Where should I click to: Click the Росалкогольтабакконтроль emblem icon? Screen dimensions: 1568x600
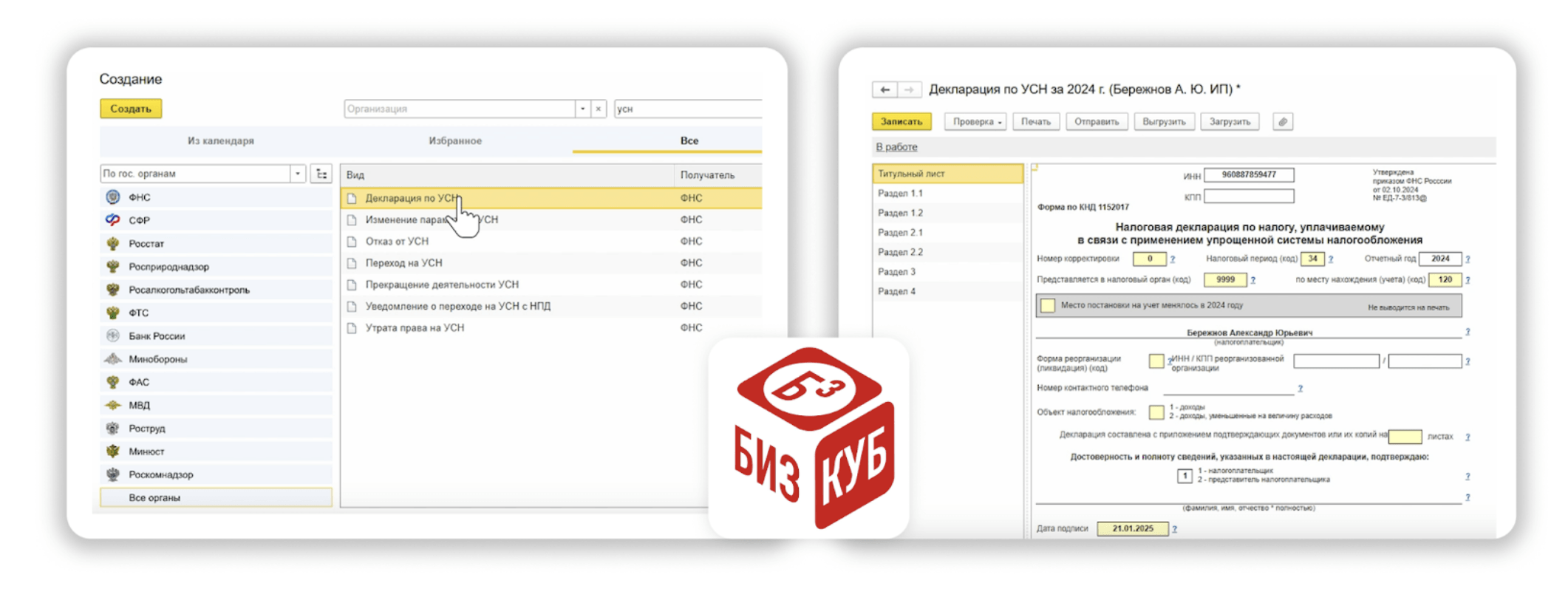(x=113, y=290)
